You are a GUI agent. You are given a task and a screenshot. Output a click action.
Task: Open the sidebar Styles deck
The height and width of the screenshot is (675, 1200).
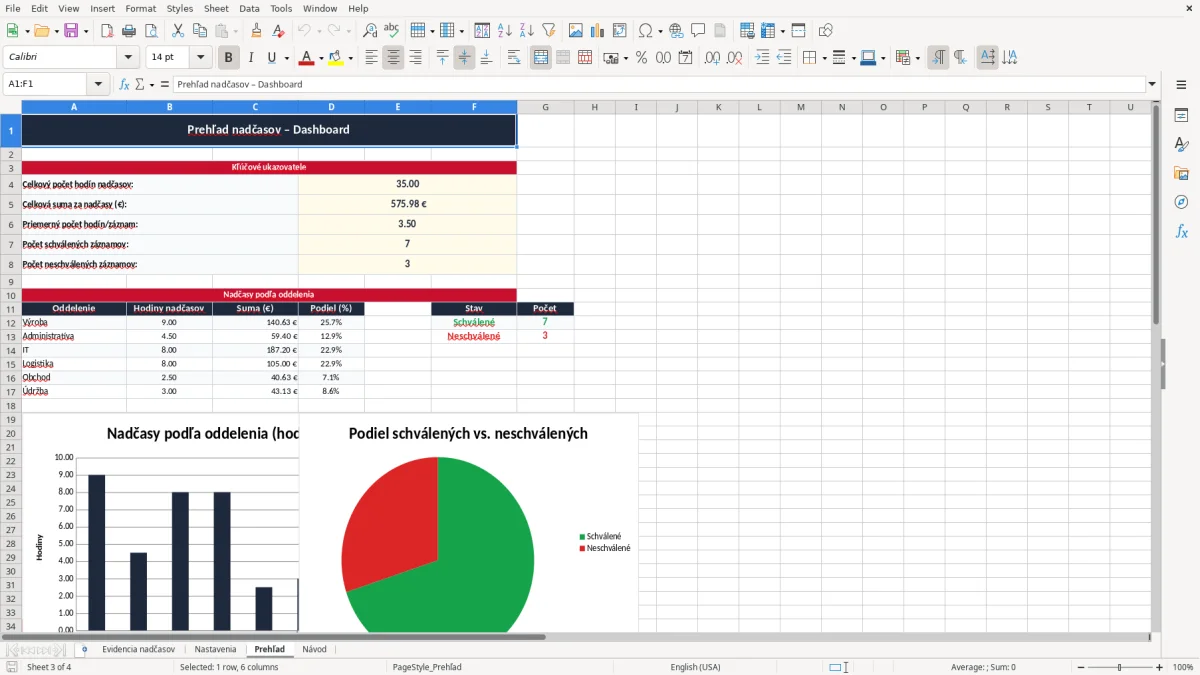pos(1181,145)
